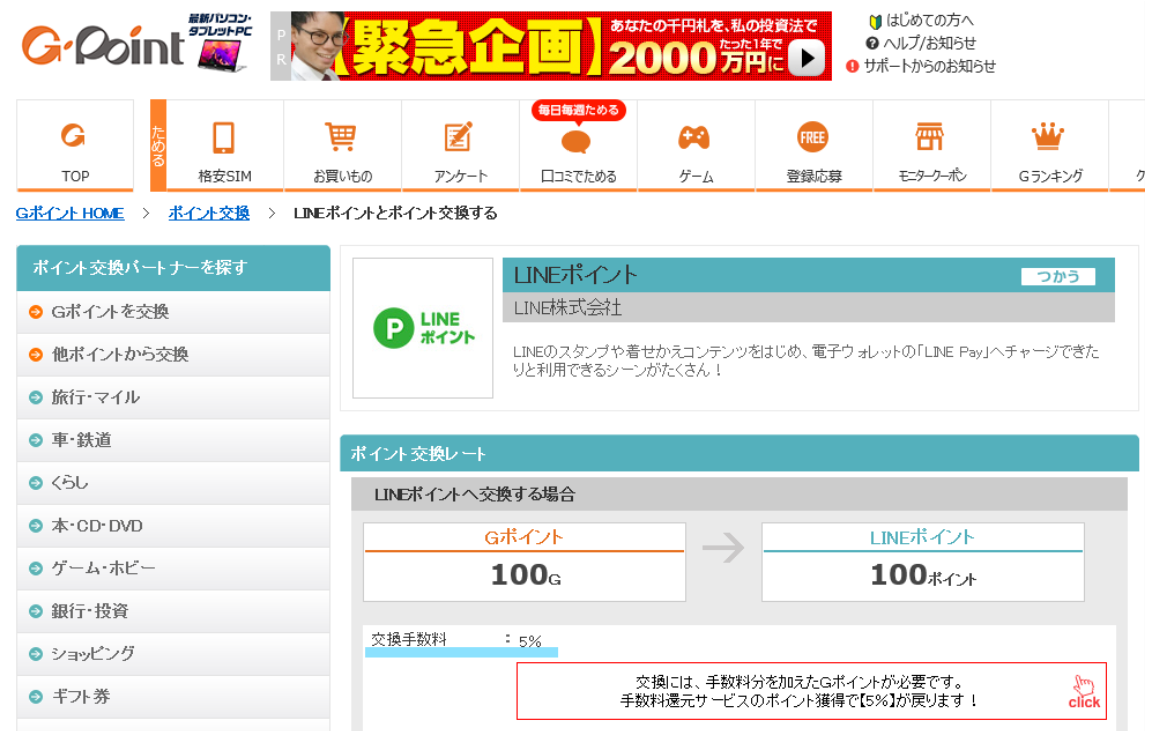This screenshot has width=1149, height=731.
Task: Click the smartphone icon for 格安SIM
Action: click(223, 138)
